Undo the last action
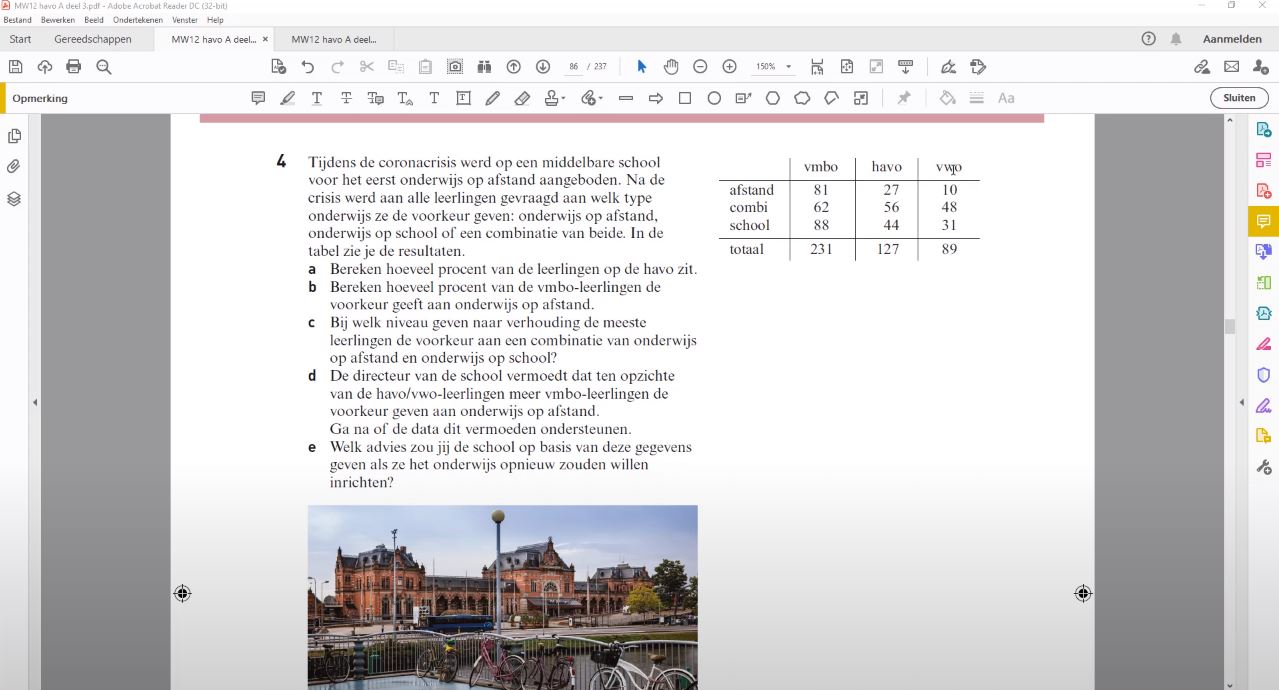 (x=308, y=67)
